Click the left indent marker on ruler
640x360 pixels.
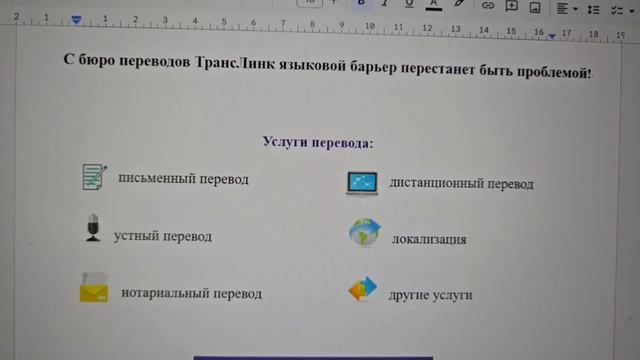coord(76,20)
